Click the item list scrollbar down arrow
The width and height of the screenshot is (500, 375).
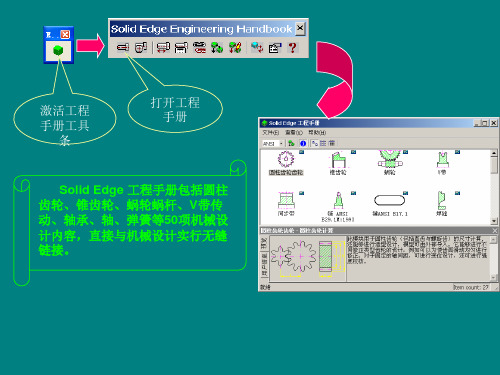pos(494,221)
